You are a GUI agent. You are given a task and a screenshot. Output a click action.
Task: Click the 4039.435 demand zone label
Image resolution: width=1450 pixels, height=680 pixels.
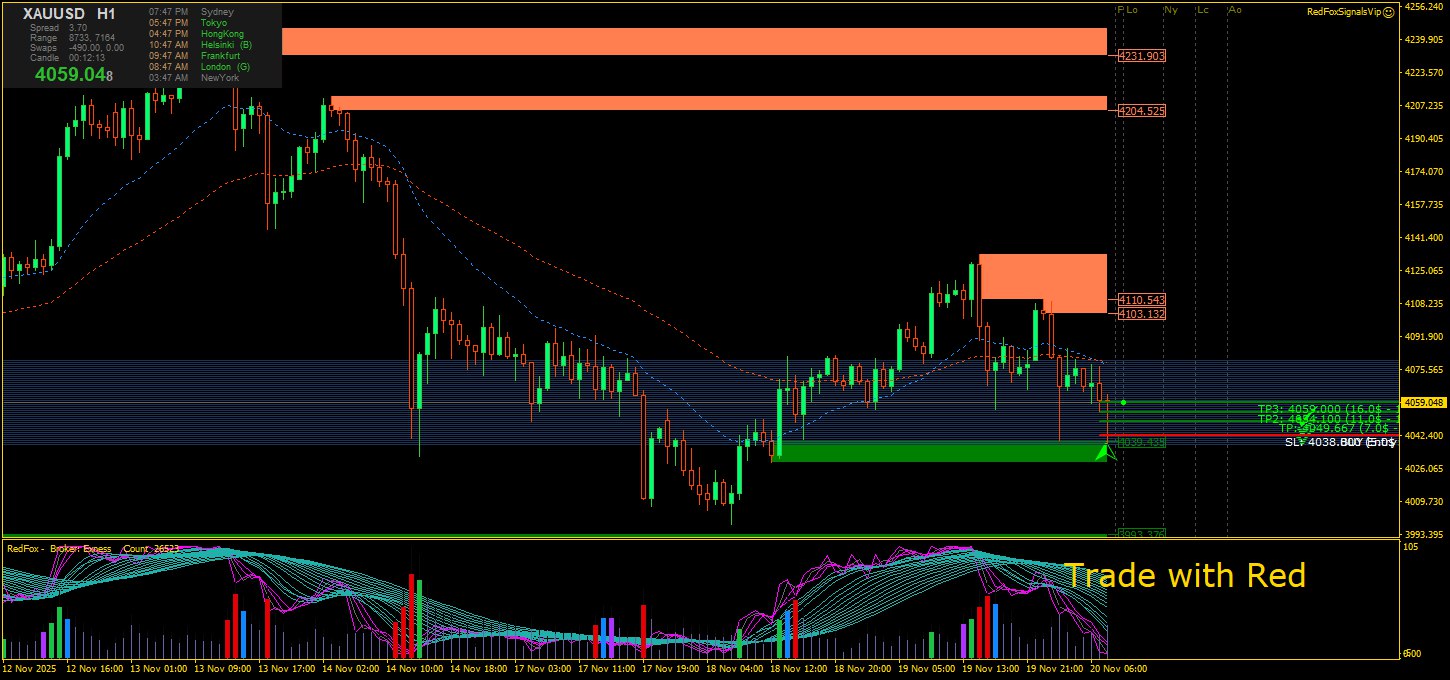tap(1142, 442)
